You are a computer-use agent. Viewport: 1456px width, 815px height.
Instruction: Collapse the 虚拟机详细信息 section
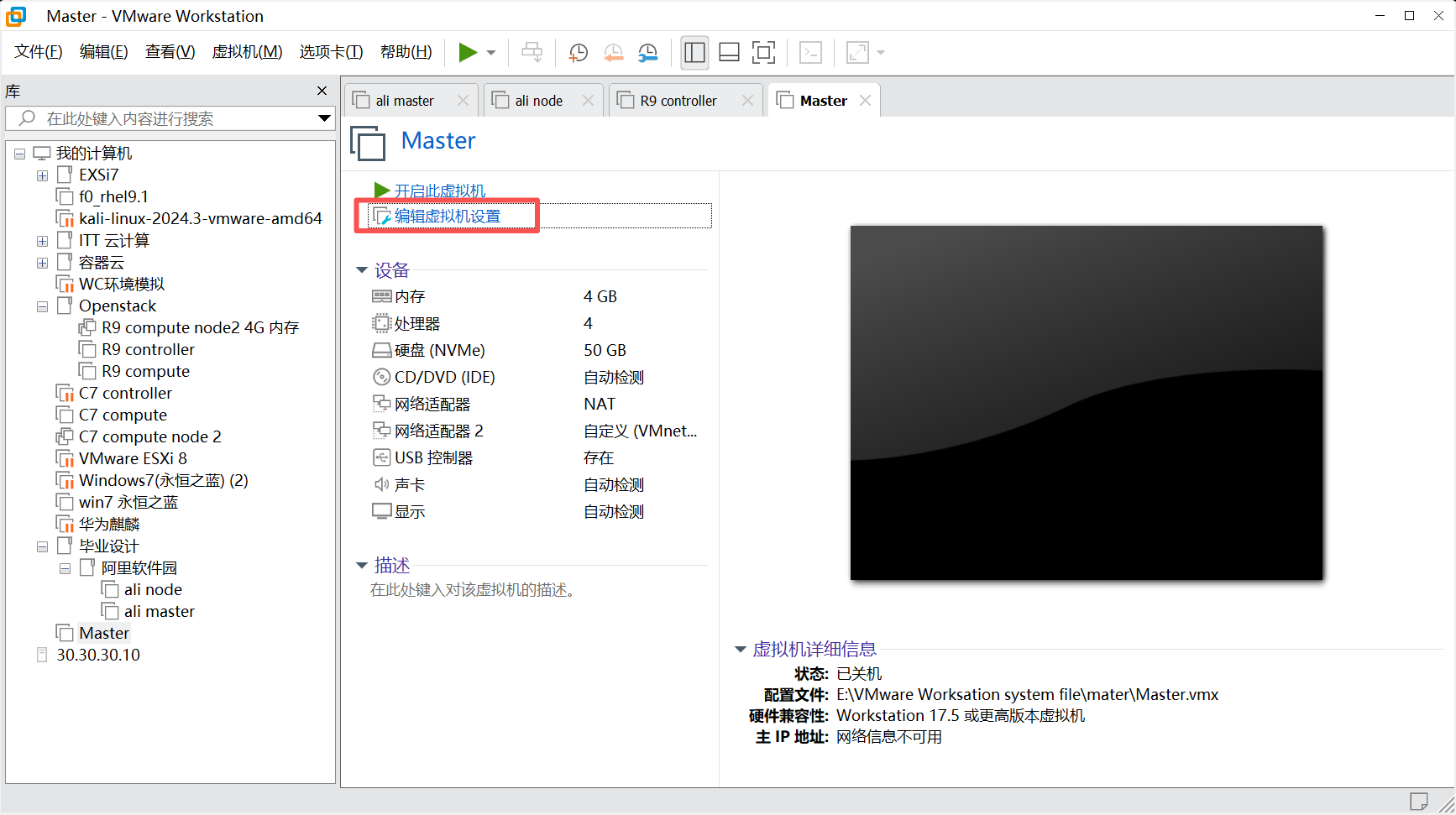[741, 649]
